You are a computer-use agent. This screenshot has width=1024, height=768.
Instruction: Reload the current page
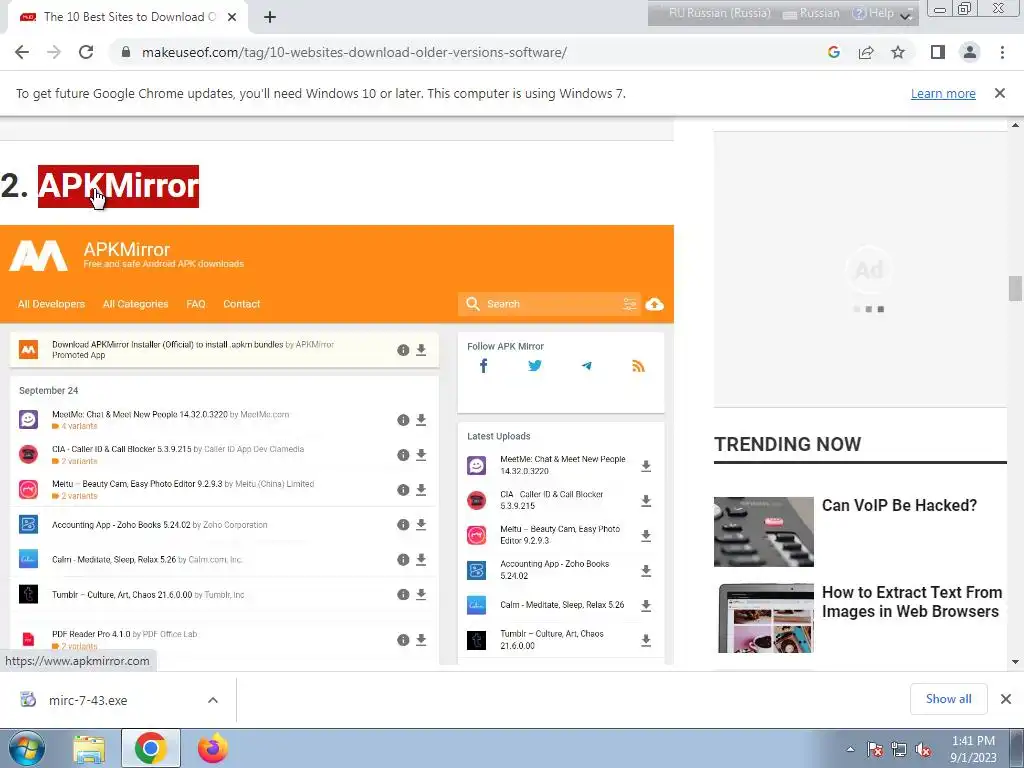86,52
